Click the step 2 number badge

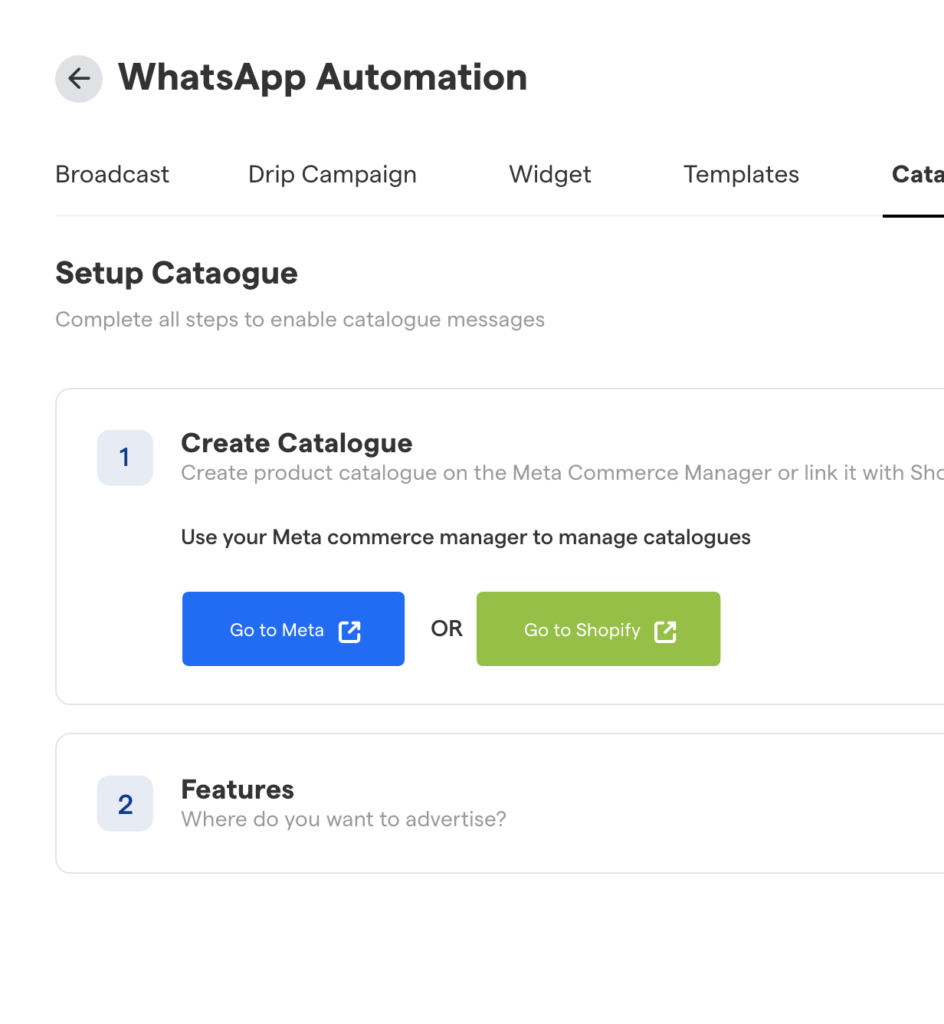pyautogui.click(x=125, y=804)
